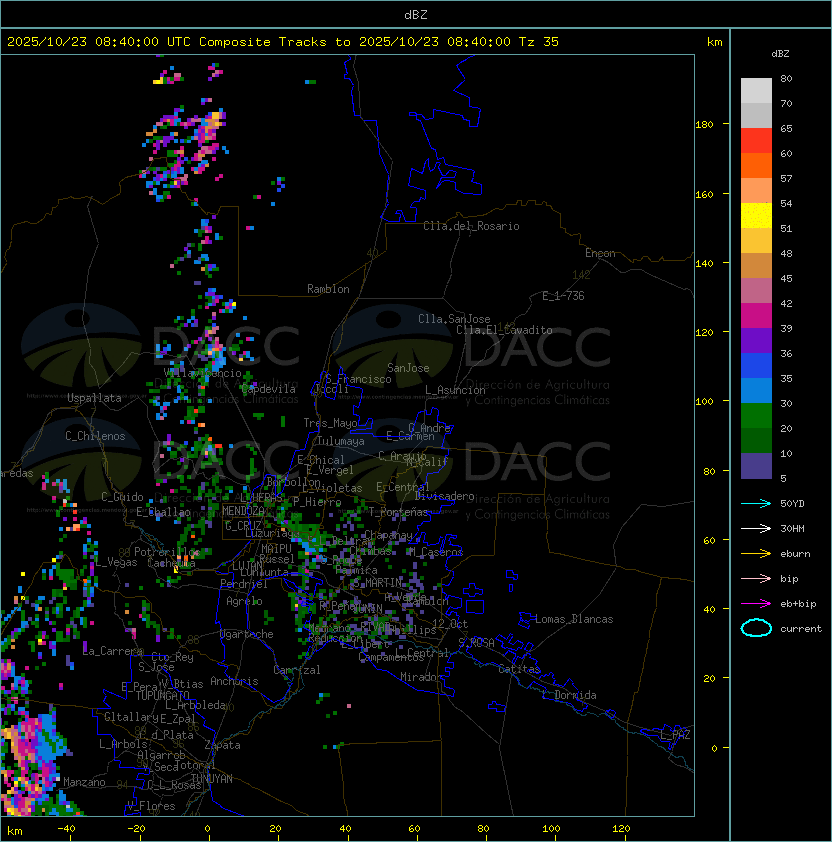Select the 'Ramblon' place label

coord(328,289)
